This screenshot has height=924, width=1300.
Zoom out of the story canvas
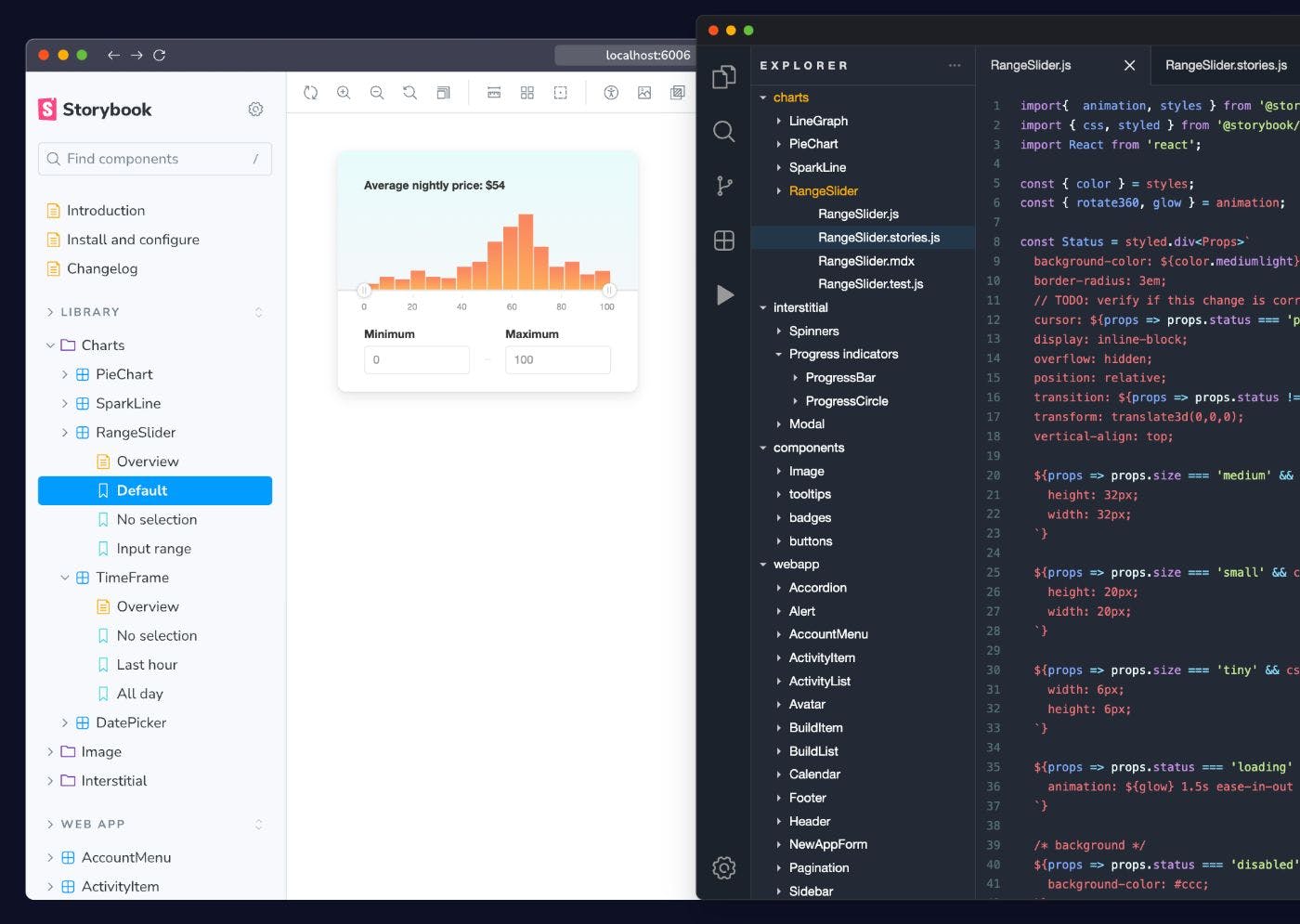click(377, 93)
